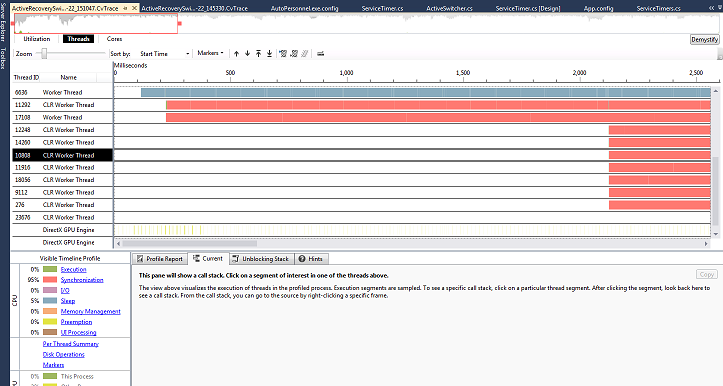Image resolution: width=723 pixels, height=386 pixels.
Task: Open the Markers dropdown menu
Action: [x=210, y=53]
